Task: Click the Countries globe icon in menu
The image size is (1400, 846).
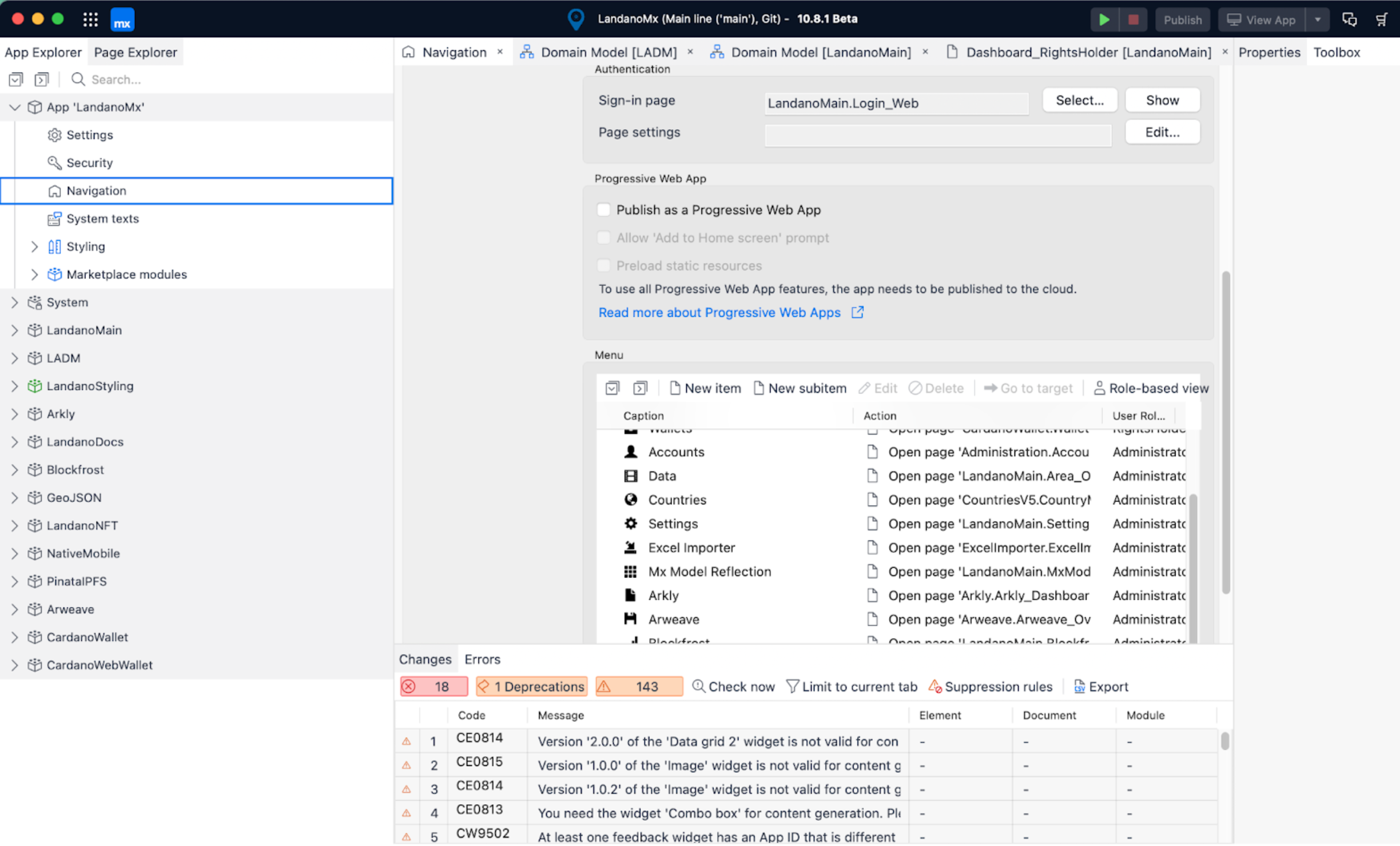Action: click(x=630, y=500)
